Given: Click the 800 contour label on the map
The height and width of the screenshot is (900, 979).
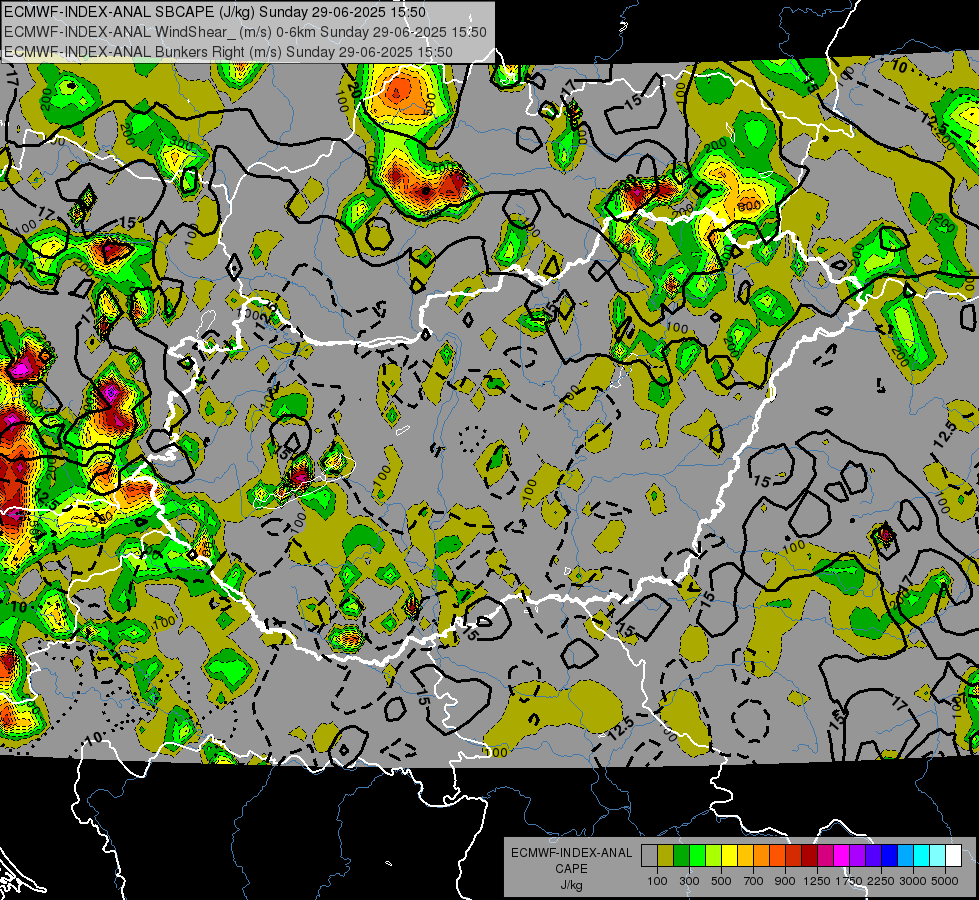Looking at the screenshot, I should click(x=749, y=205).
